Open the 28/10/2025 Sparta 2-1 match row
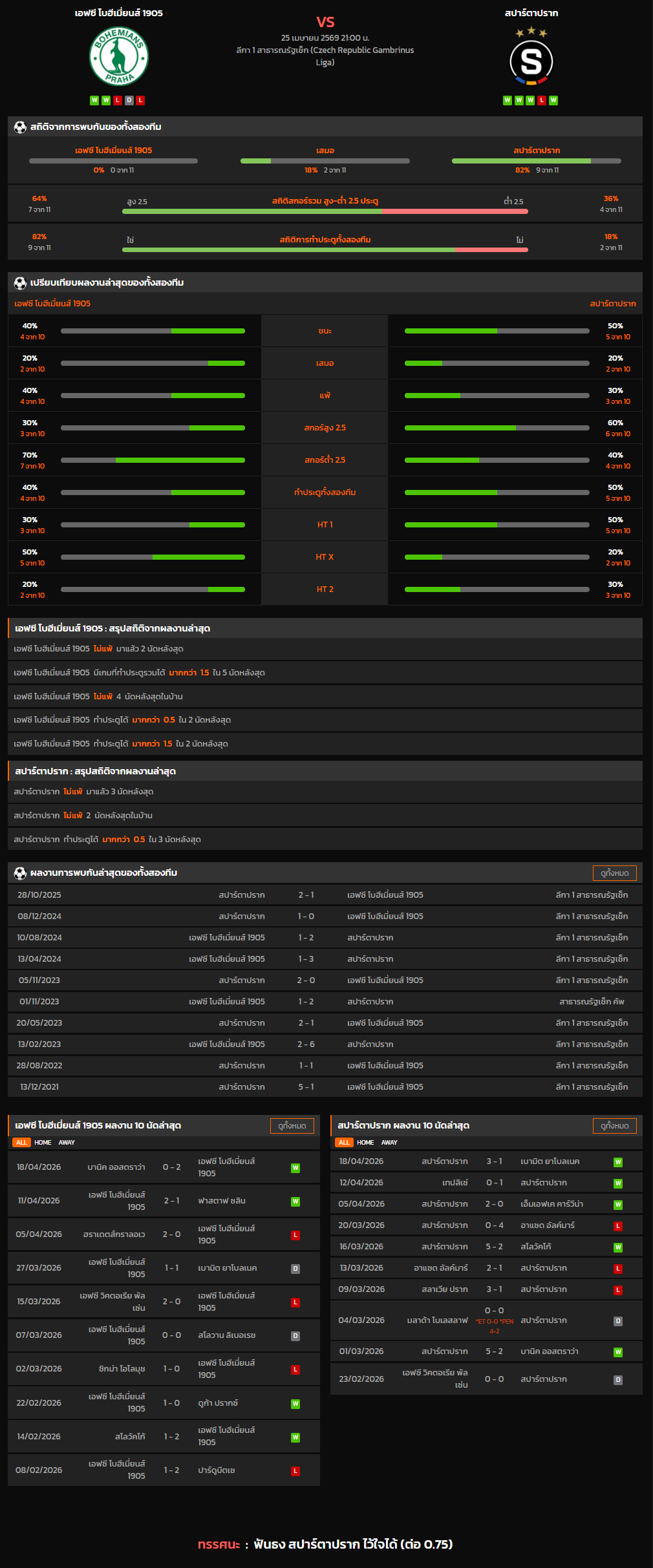The width and height of the screenshot is (653, 1568). (325, 895)
